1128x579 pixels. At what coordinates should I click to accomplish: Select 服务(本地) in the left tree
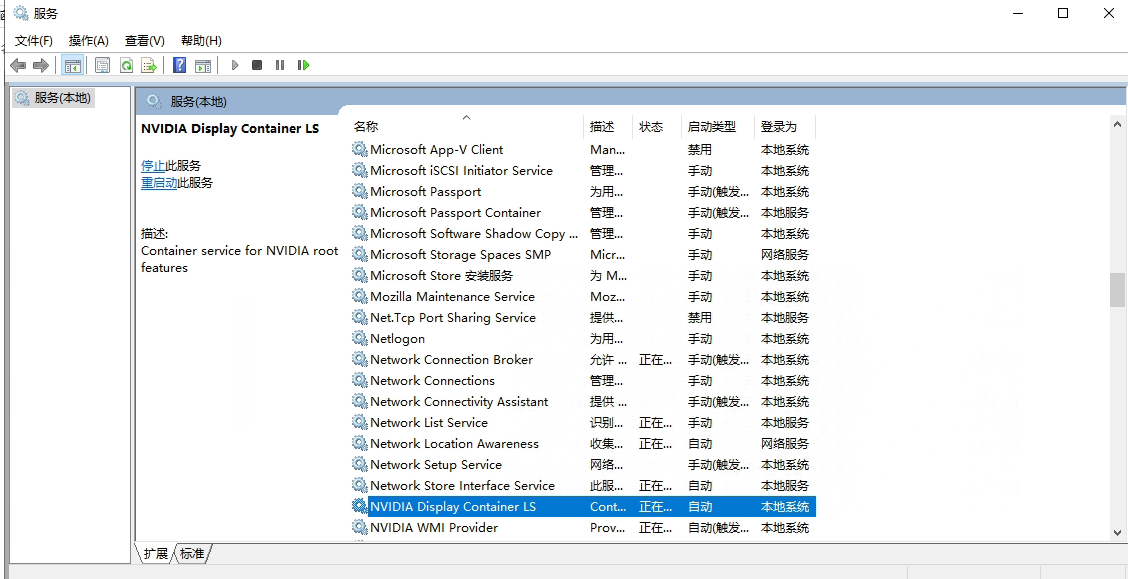point(54,98)
